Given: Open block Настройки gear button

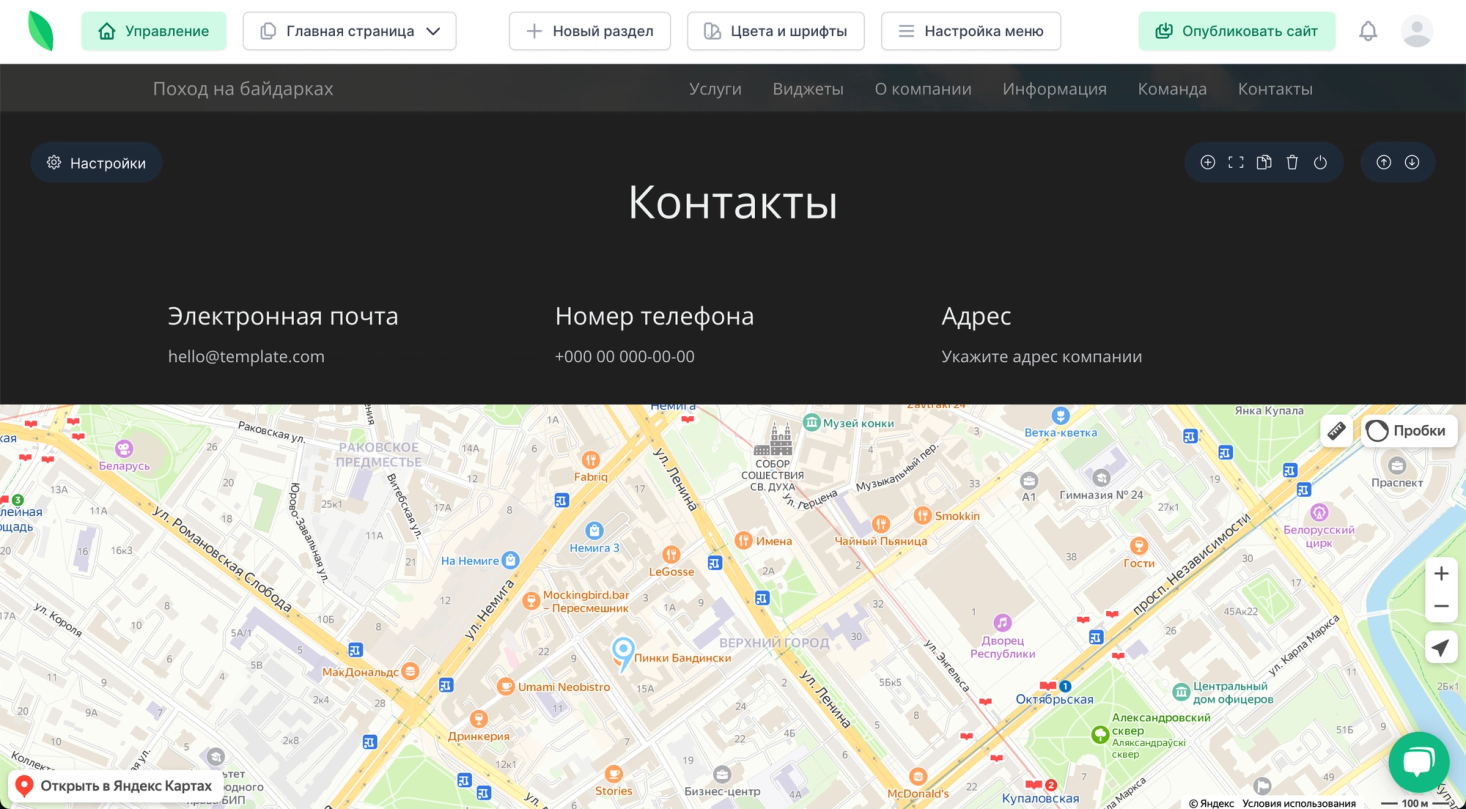Looking at the screenshot, I should pos(96,162).
